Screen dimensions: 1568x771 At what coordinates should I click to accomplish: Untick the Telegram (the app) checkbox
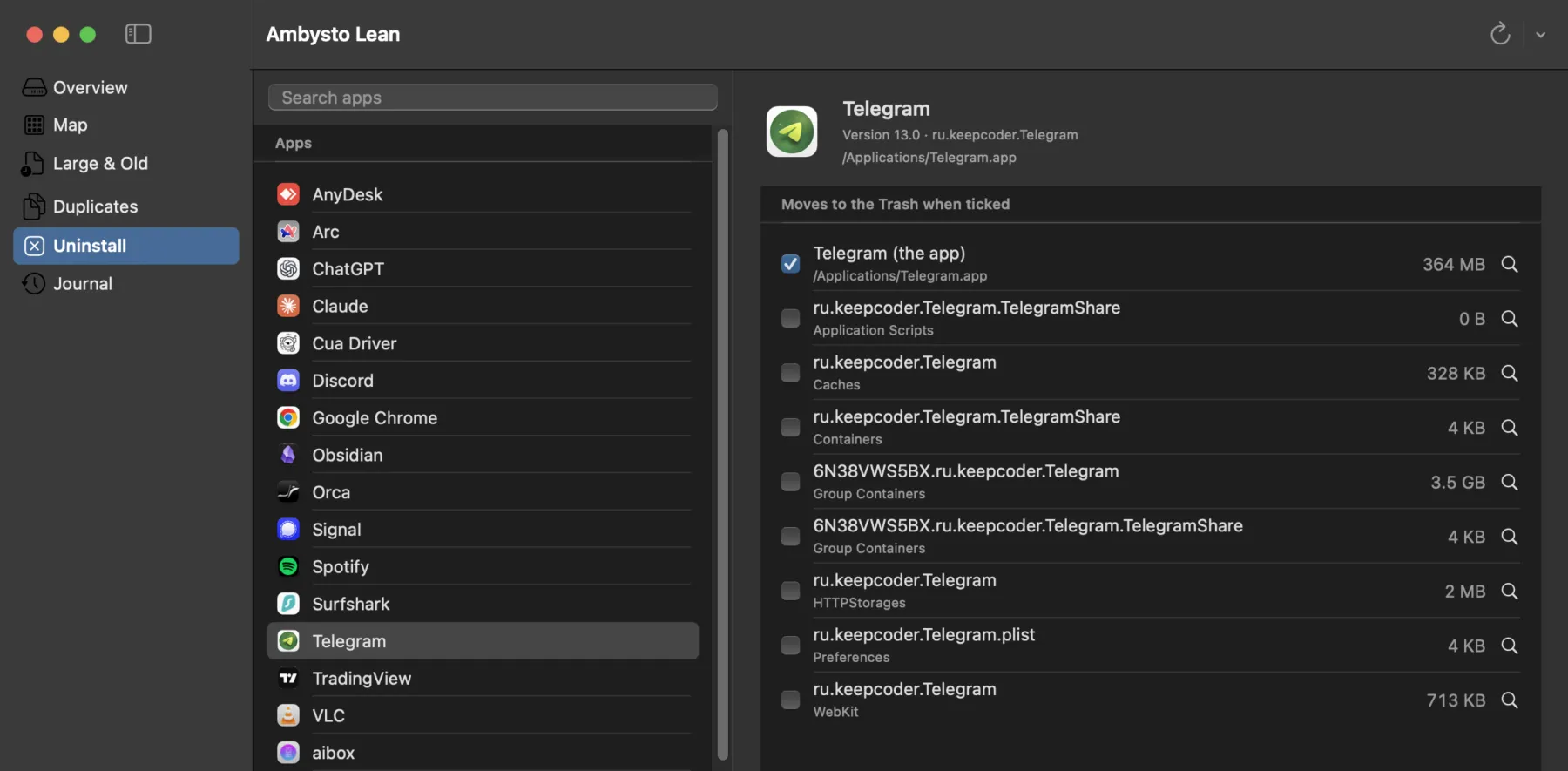coord(790,264)
